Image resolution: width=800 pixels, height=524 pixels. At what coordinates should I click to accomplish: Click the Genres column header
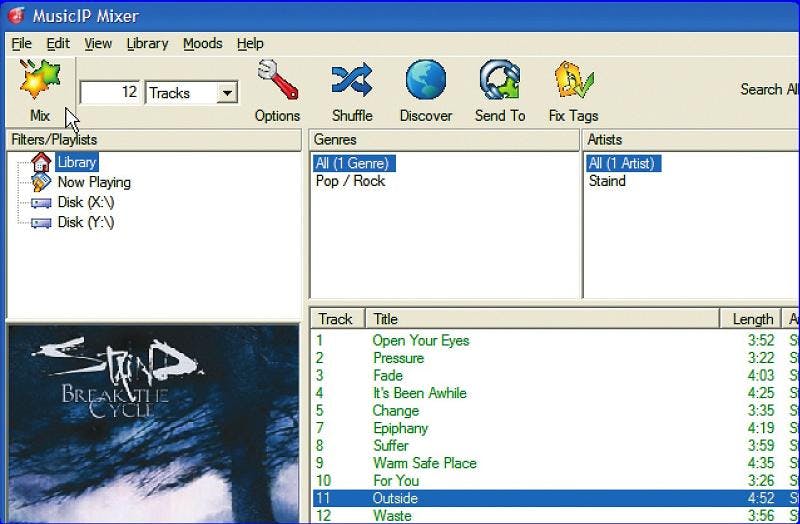pos(444,140)
